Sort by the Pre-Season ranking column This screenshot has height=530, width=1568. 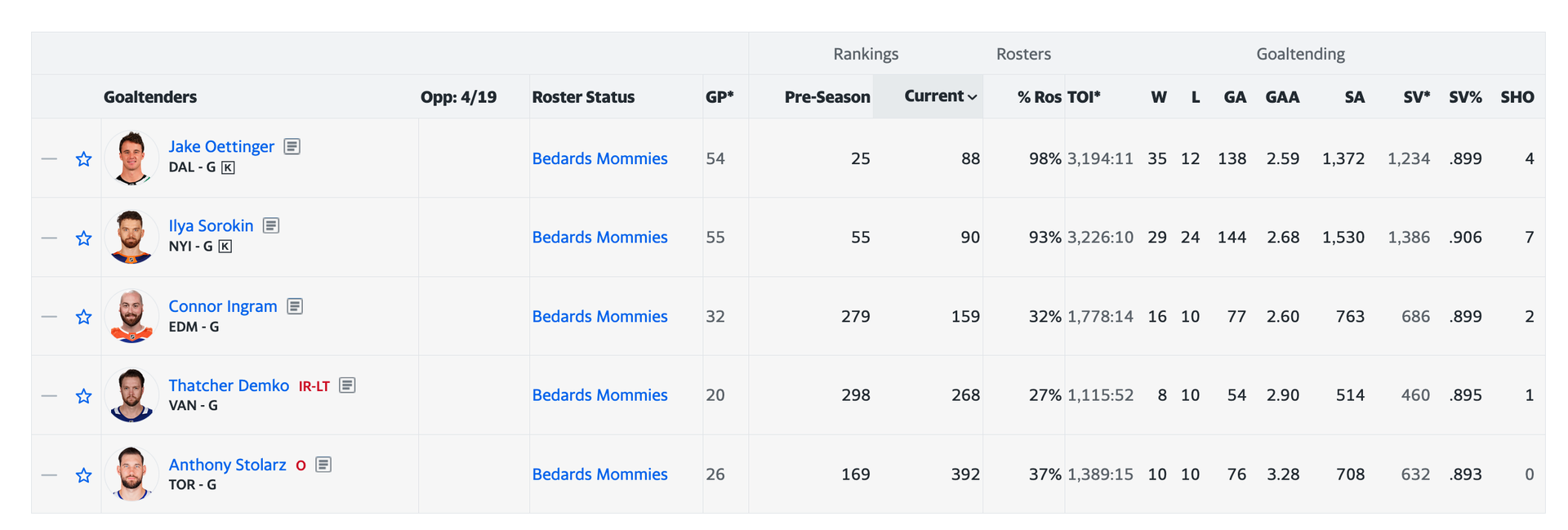click(826, 97)
